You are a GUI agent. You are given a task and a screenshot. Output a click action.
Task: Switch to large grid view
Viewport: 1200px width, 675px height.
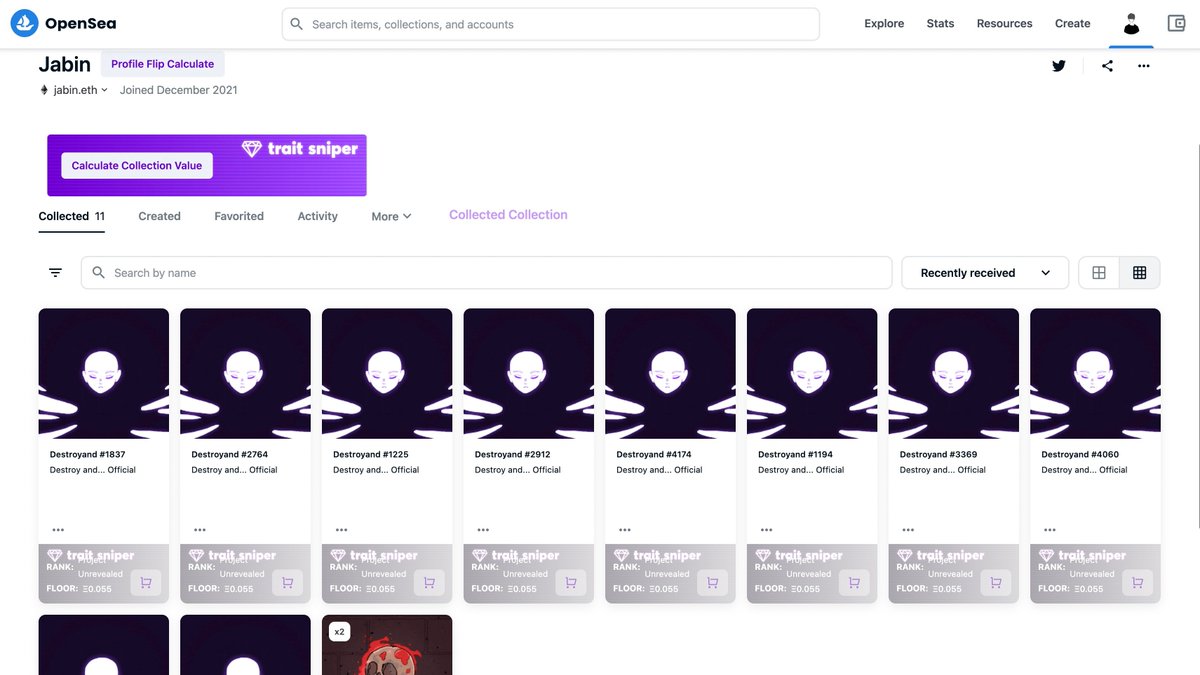pyautogui.click(x=1099, y=273)
